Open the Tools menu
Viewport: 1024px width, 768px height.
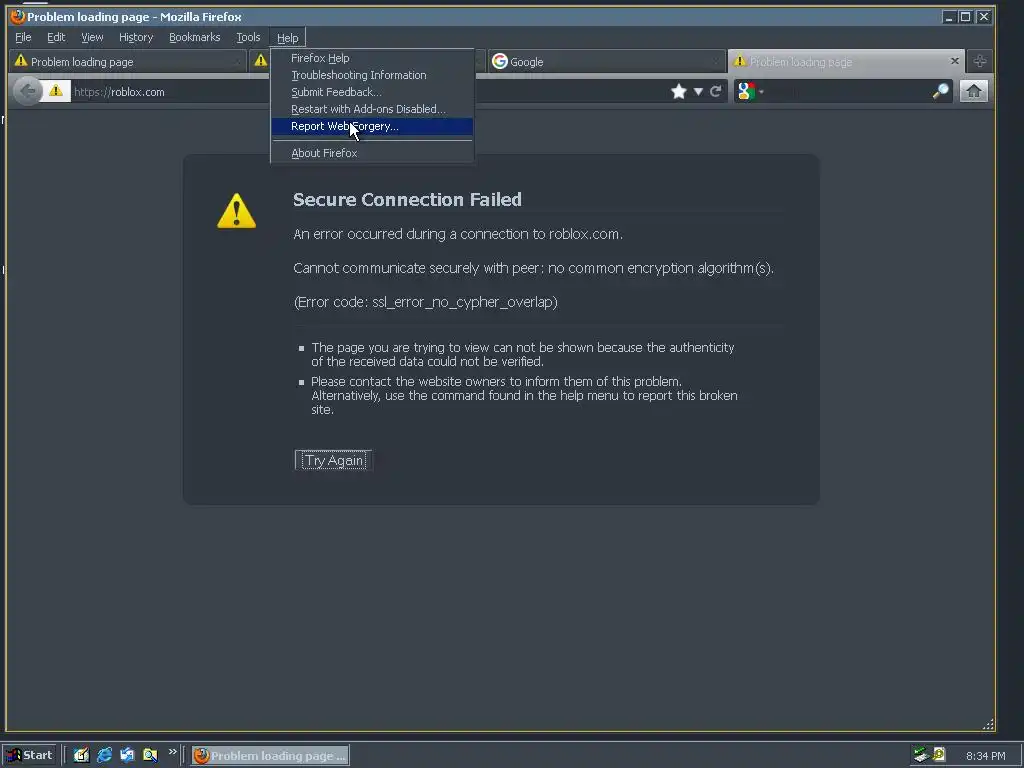point(248,37)
